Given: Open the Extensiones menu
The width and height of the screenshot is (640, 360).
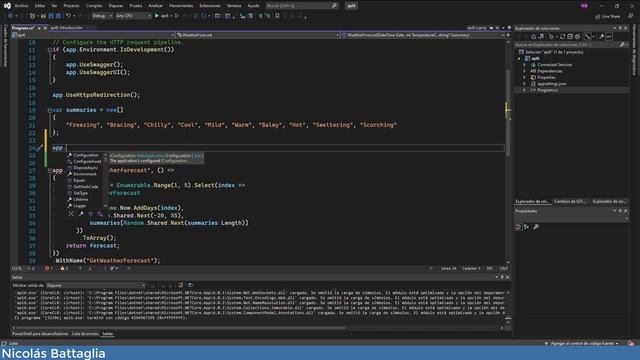Looking at the screenshot, I should [x=210, y=6].
